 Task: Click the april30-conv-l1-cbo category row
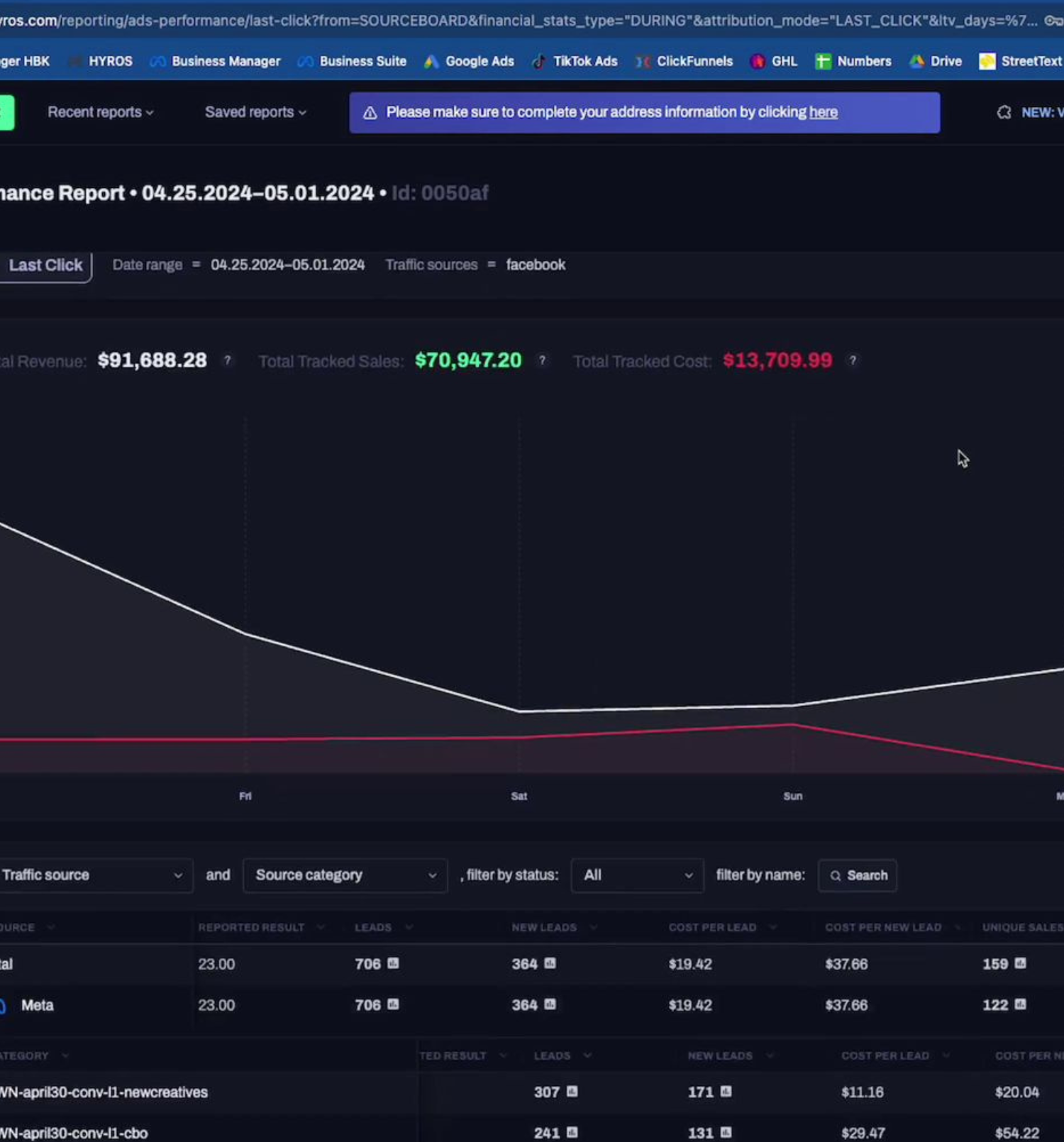pos(532,1132)
